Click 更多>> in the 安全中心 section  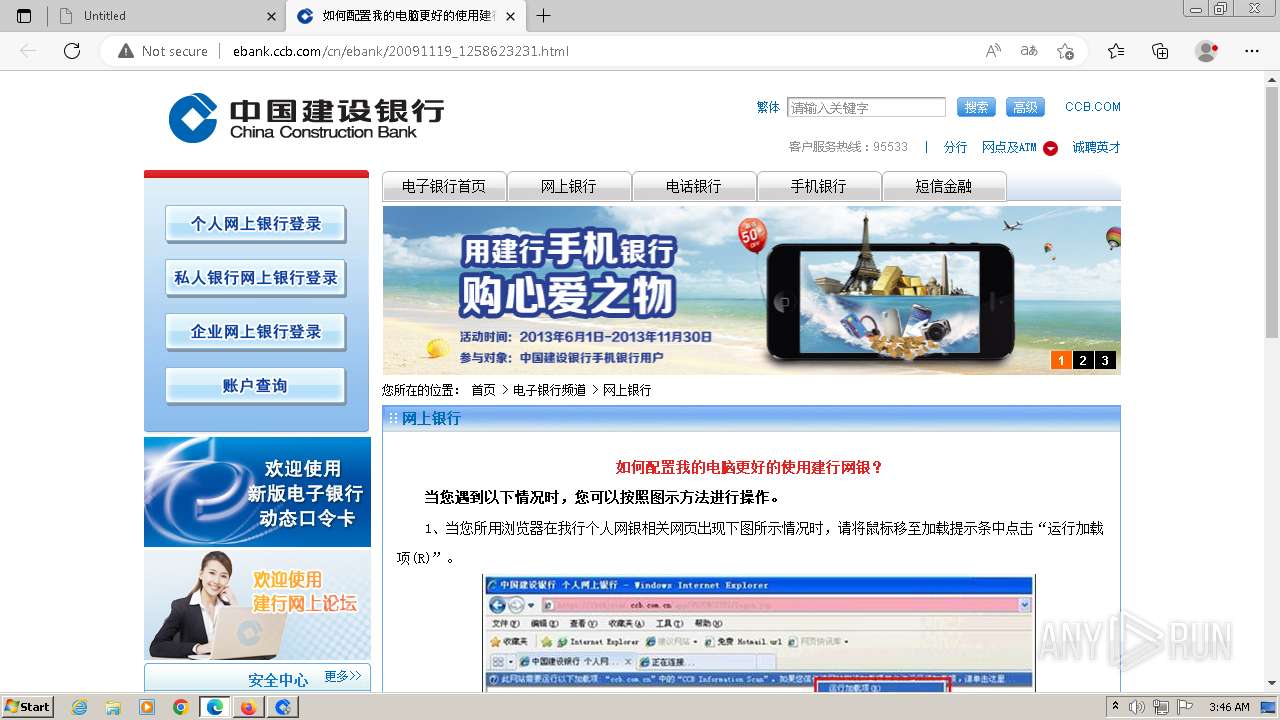pyautogui.click(x=343, y=677)
